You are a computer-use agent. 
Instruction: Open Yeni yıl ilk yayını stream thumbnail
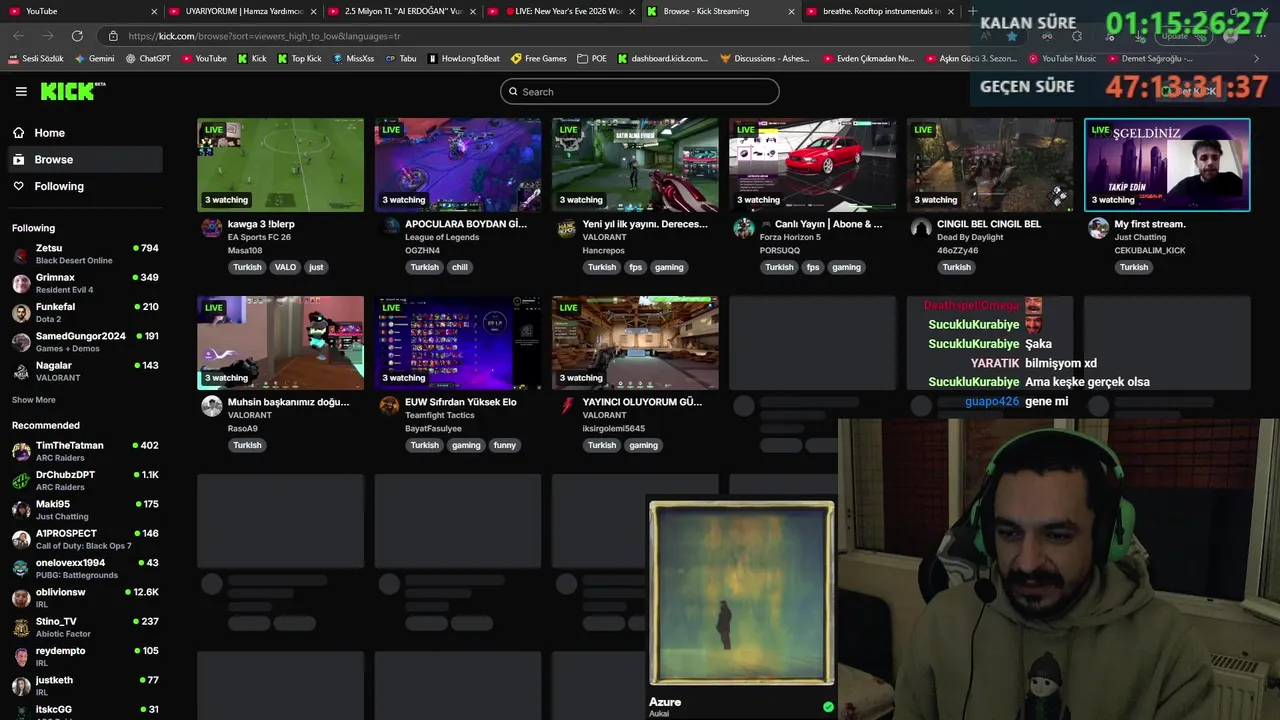pyautogui.click(x=635, y=165)
